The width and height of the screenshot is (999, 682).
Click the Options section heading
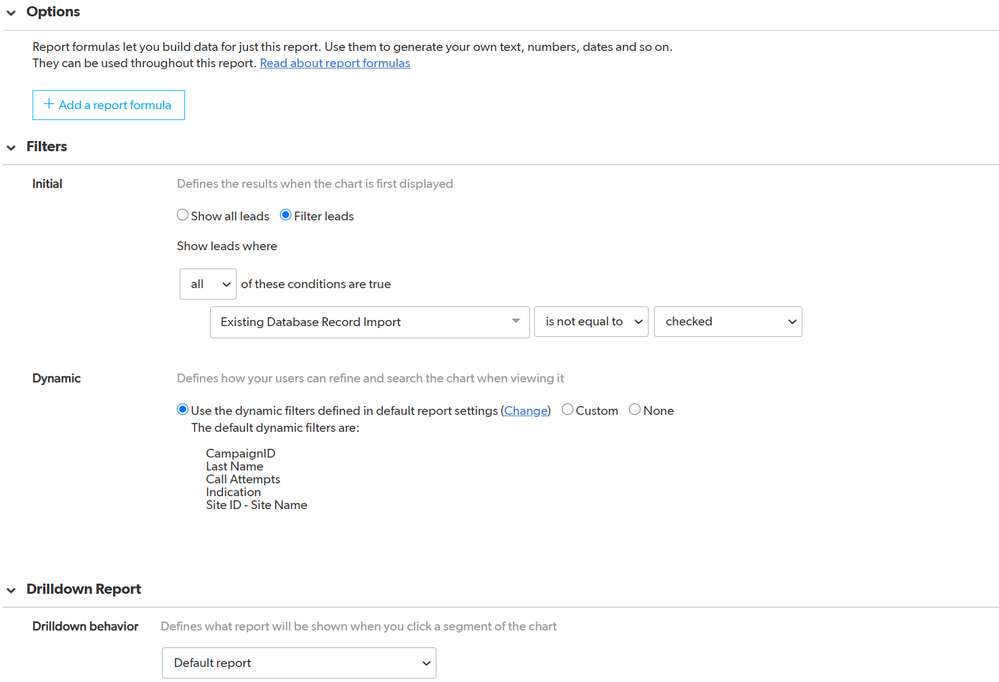point(53,11)
